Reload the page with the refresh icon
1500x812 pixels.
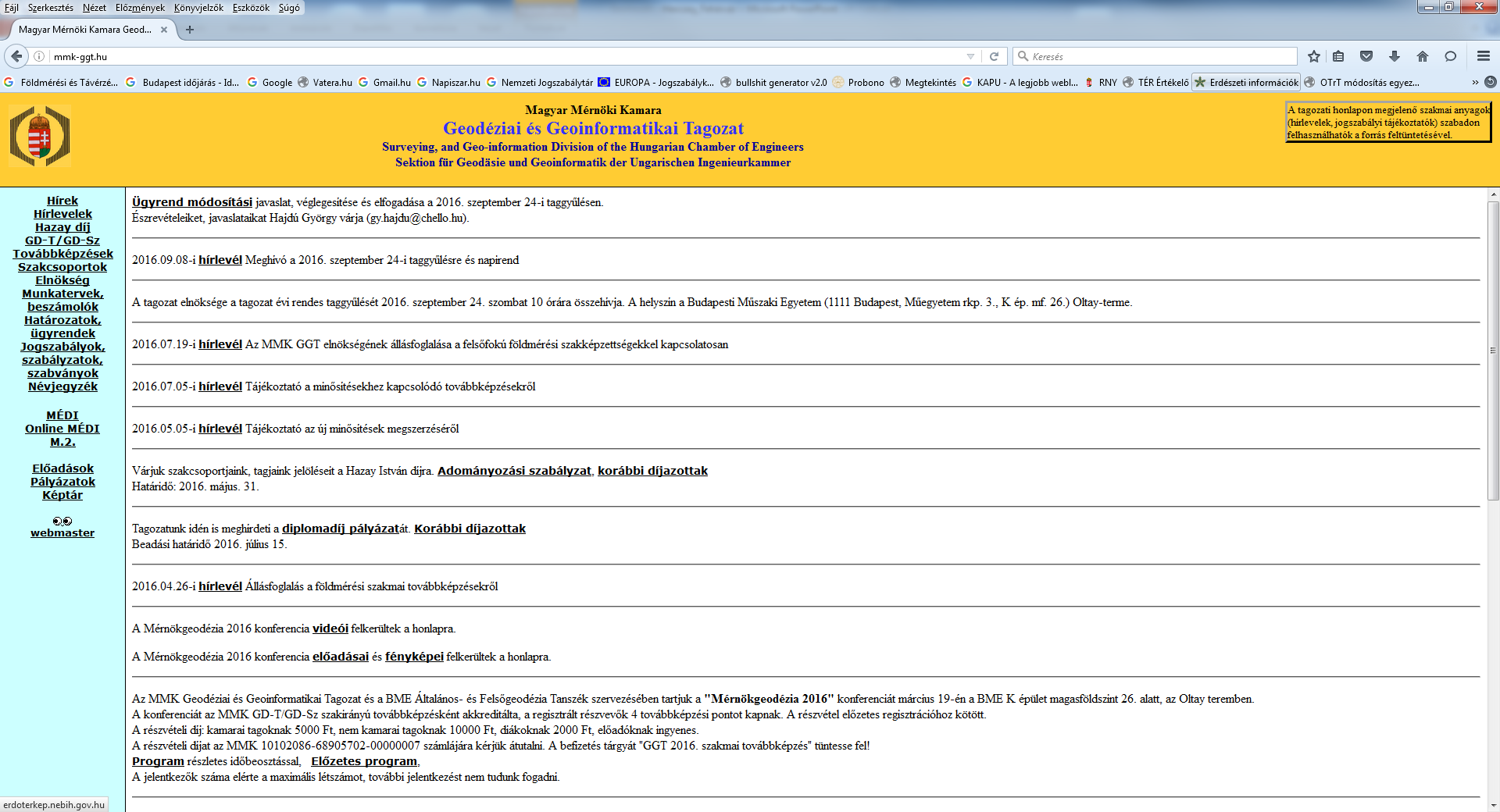coord(994,56)
